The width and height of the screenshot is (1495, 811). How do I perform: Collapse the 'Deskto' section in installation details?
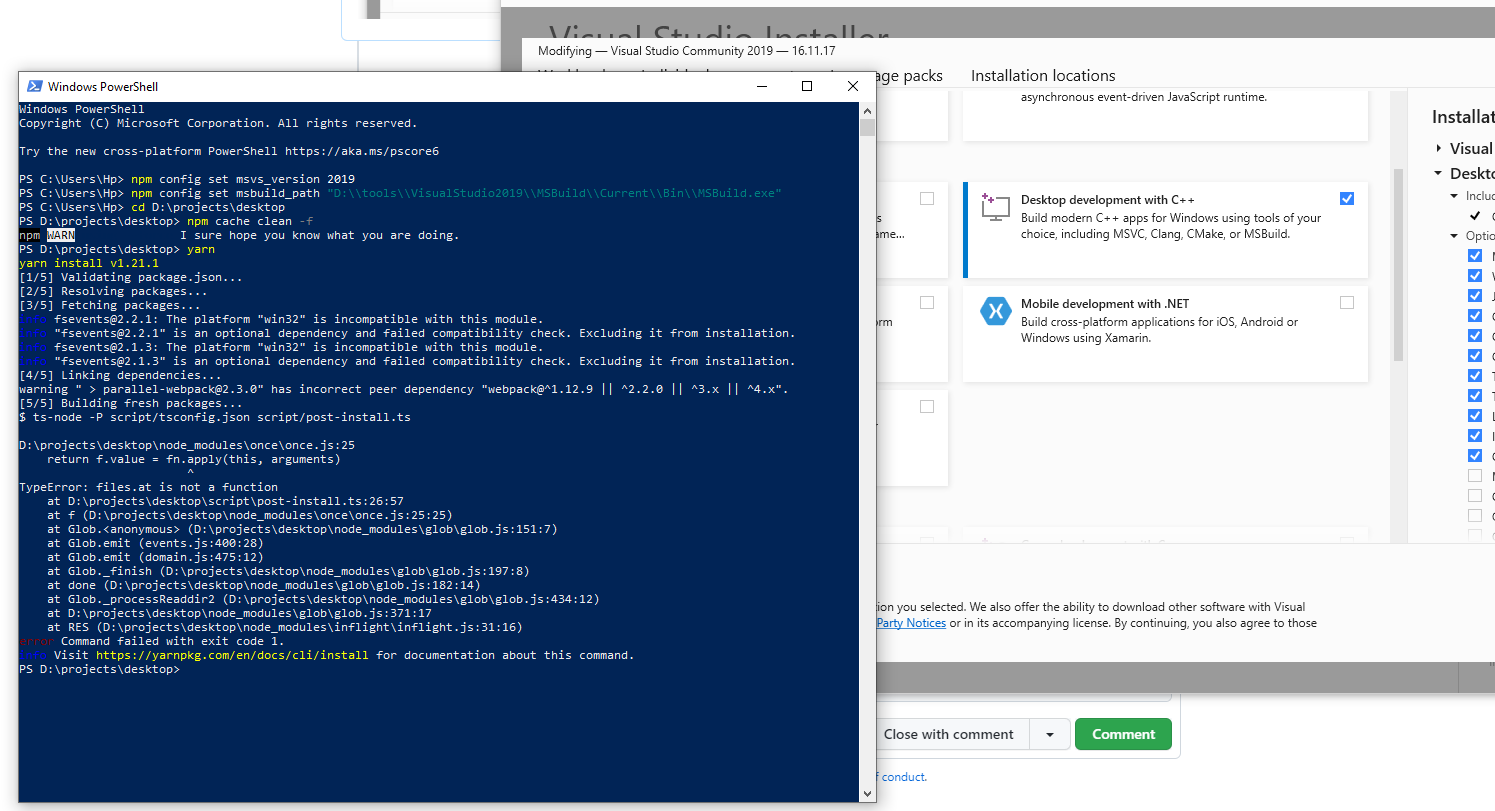[1439, 174]
